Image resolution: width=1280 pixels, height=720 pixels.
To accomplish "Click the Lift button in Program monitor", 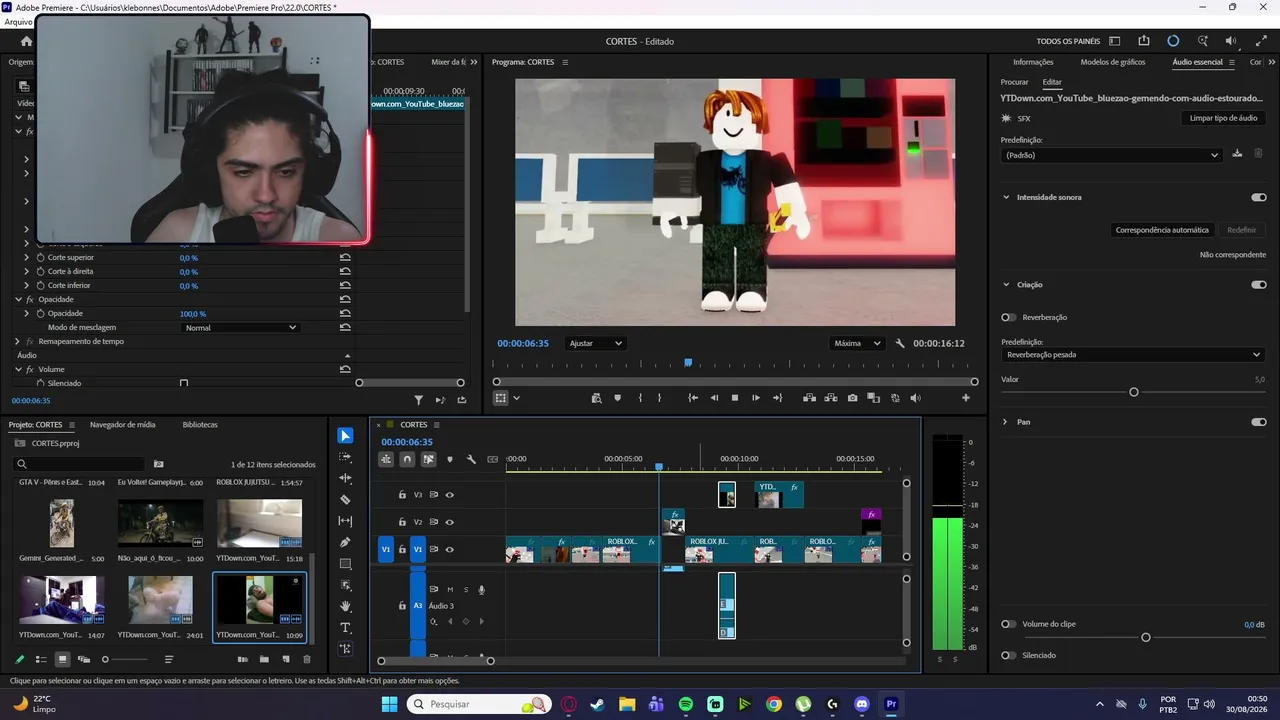I will coord(809,398).
